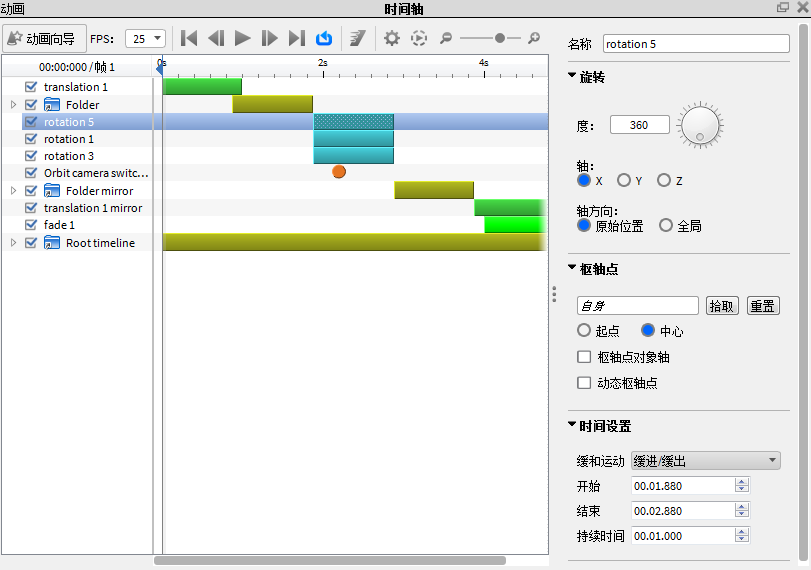Toggle the rotation 5 checkbox
Screen dimensions: 811x570
coord(31,122)
